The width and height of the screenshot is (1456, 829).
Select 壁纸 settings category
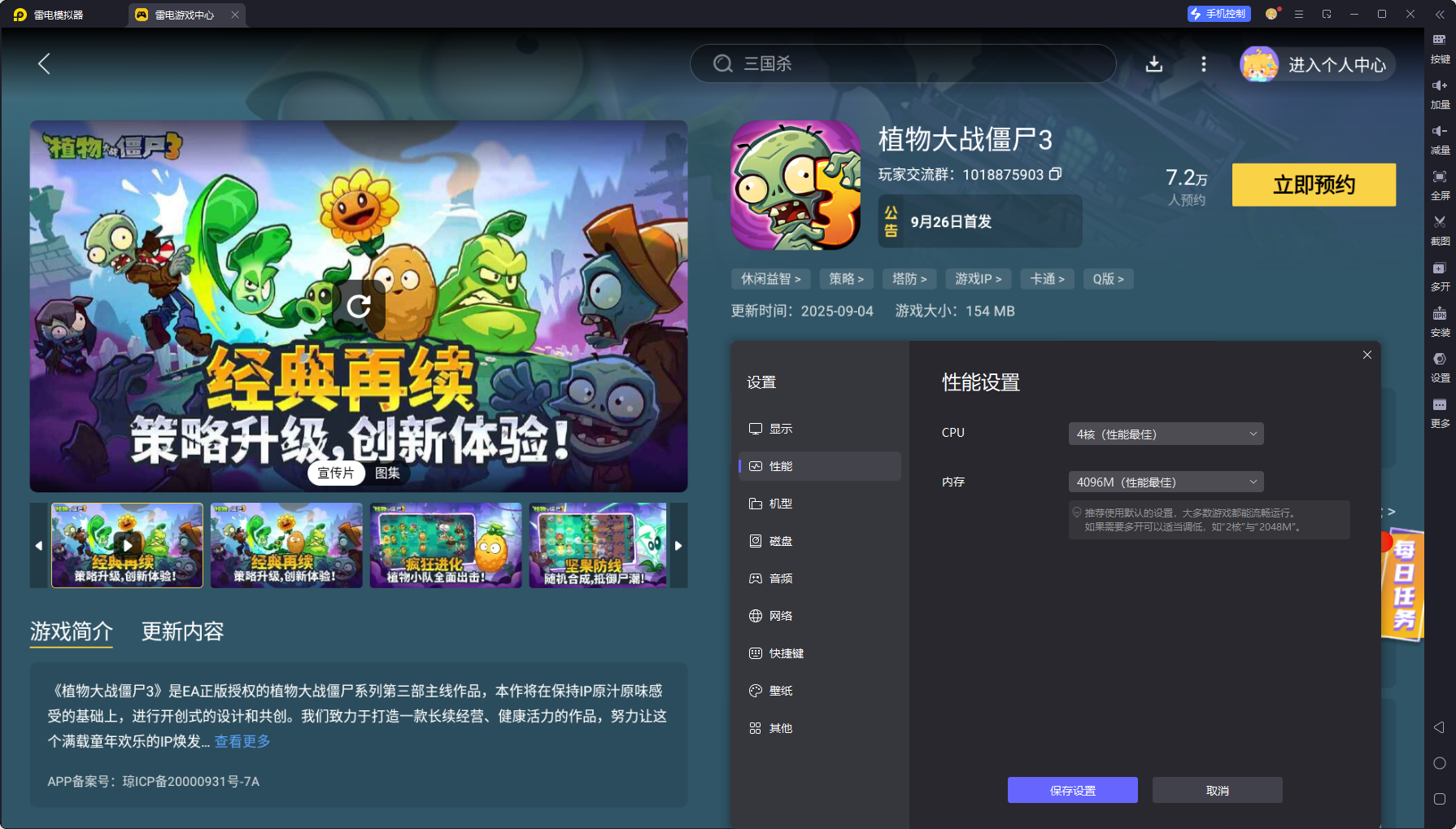(820, 691)
